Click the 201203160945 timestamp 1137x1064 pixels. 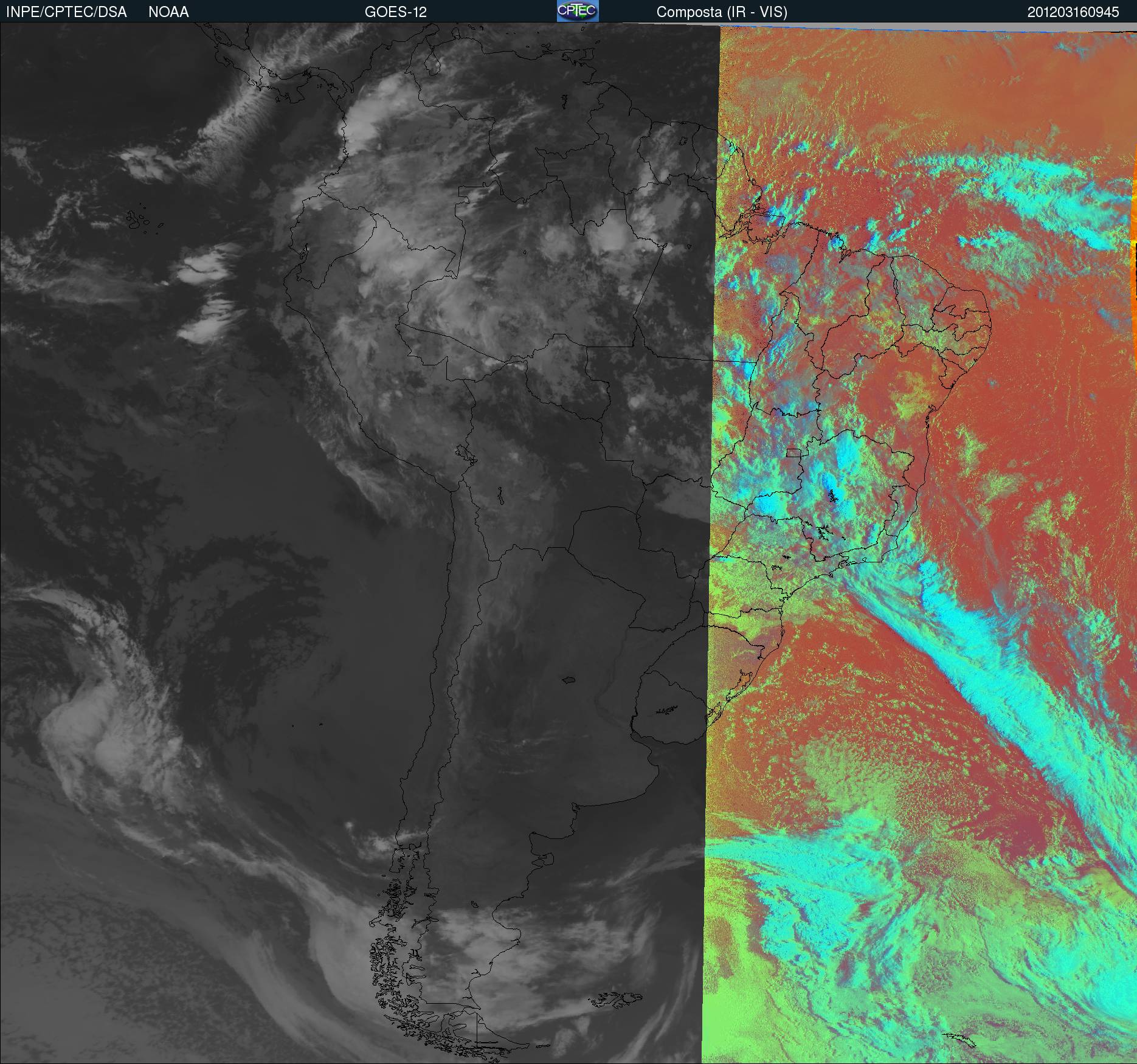tap(1073, 12)
